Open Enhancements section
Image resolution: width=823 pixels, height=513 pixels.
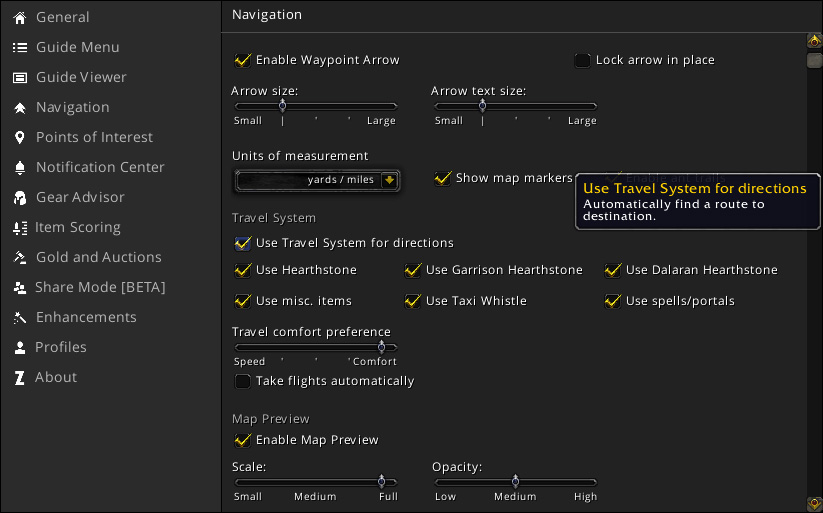coord(86,317)
